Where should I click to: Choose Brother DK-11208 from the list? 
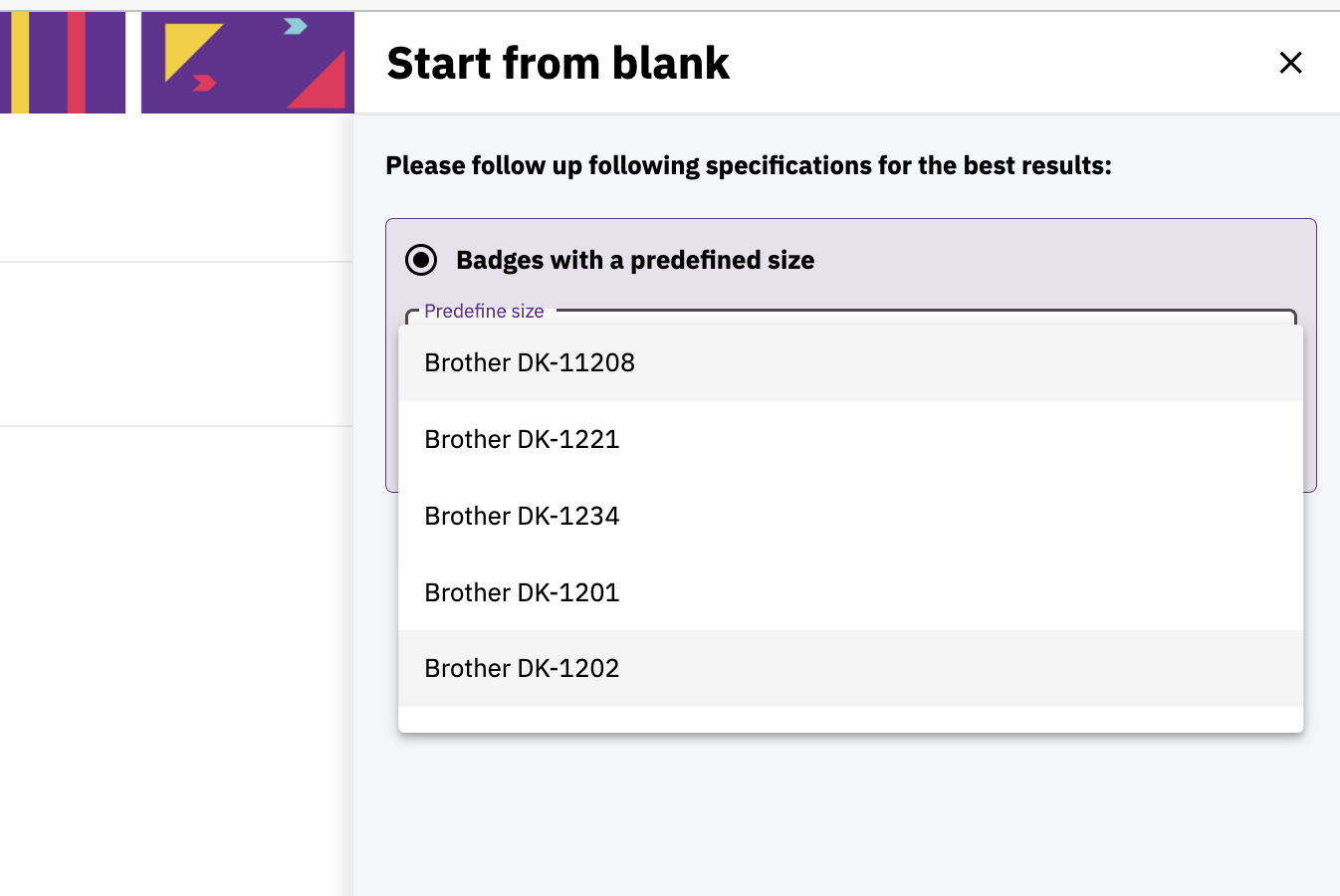850,362
